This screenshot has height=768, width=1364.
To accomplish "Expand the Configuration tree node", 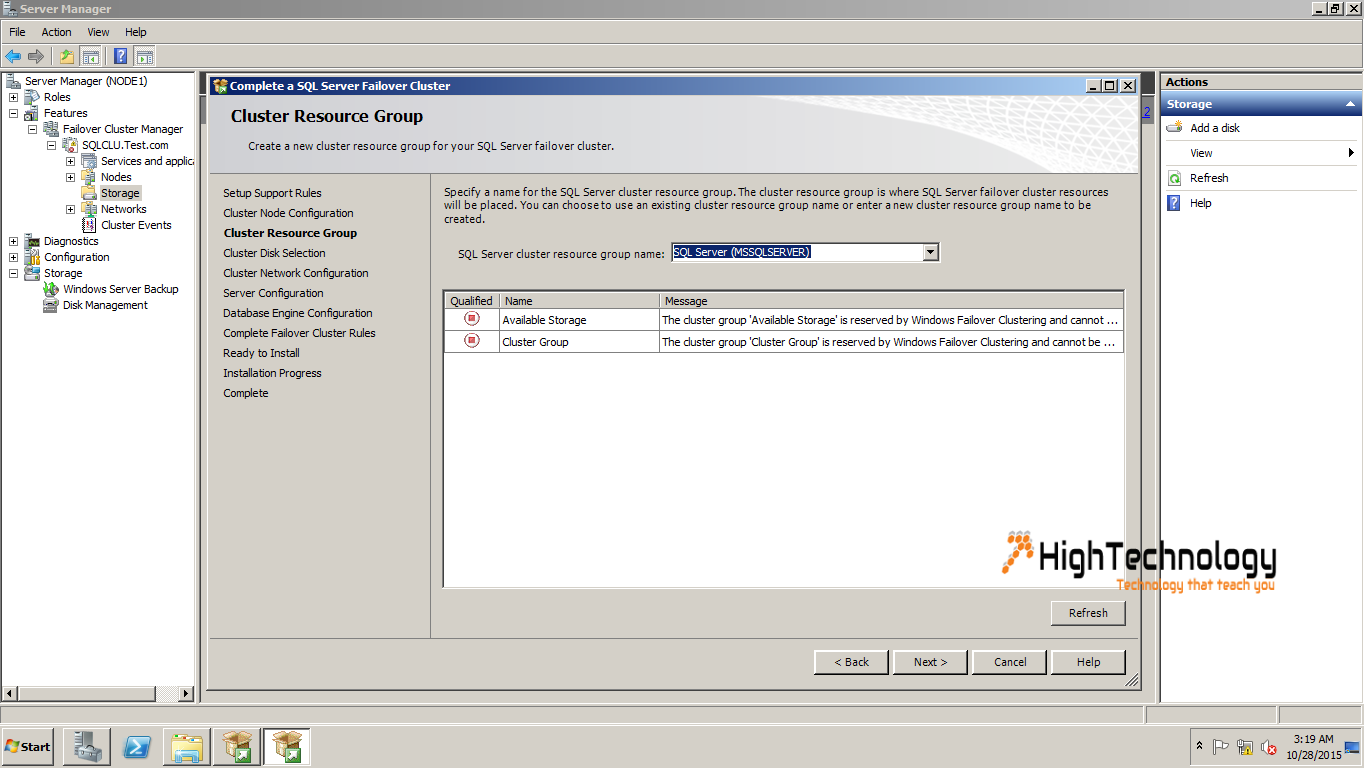I will pos(13,257).
